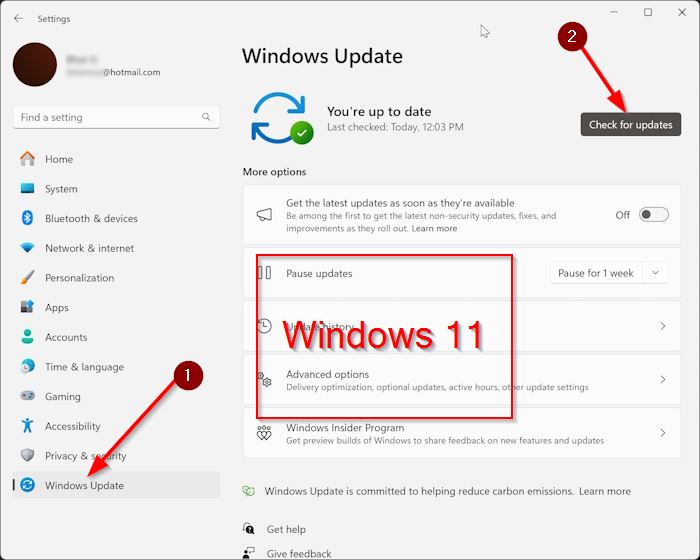Click the Network wifi icon
The width and height of the screenshot is (700, 560).
(27, 247)
